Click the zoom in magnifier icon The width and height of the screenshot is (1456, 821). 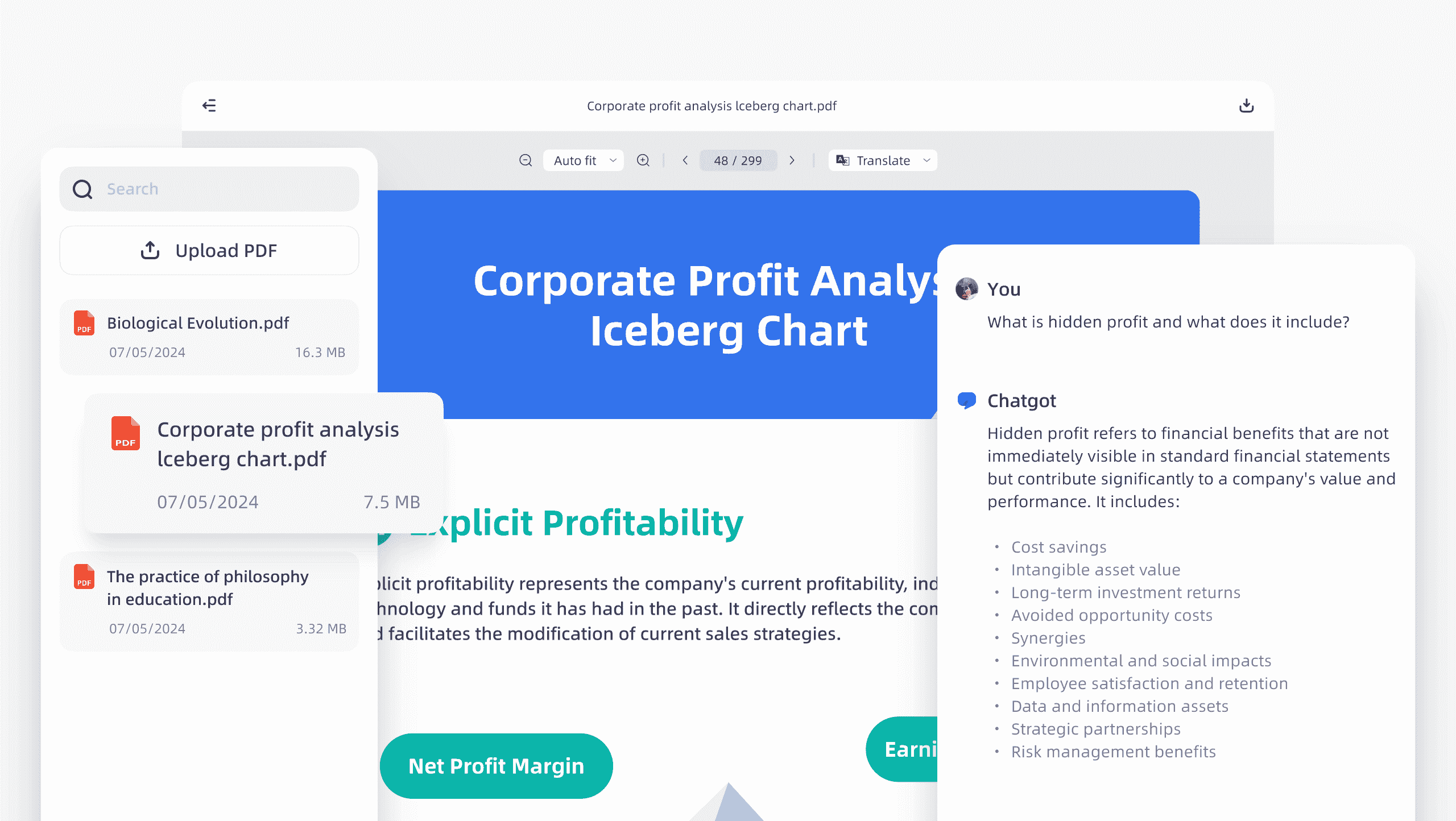(644, 160)
